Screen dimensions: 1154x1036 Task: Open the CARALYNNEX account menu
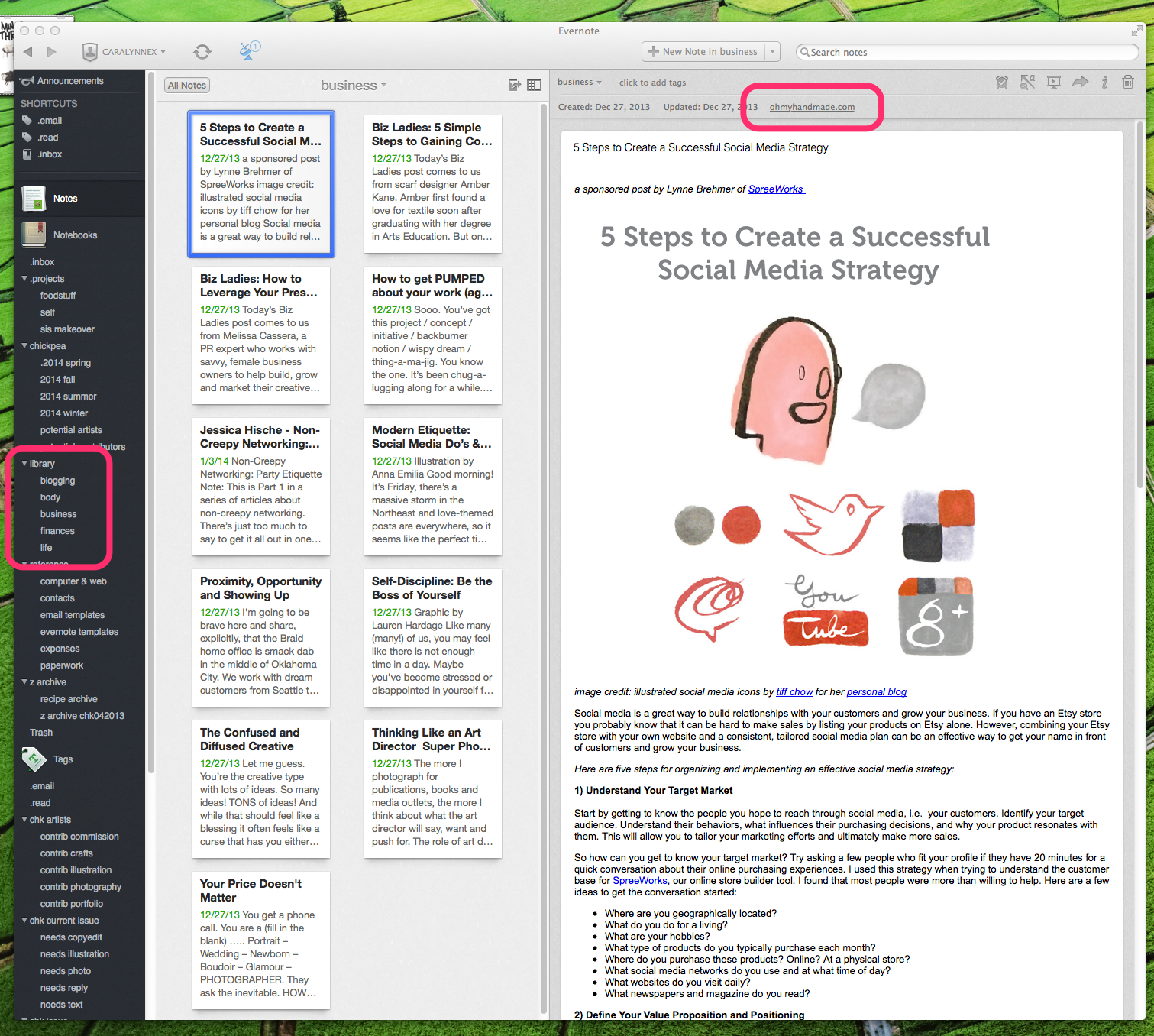tap(124, 52)
